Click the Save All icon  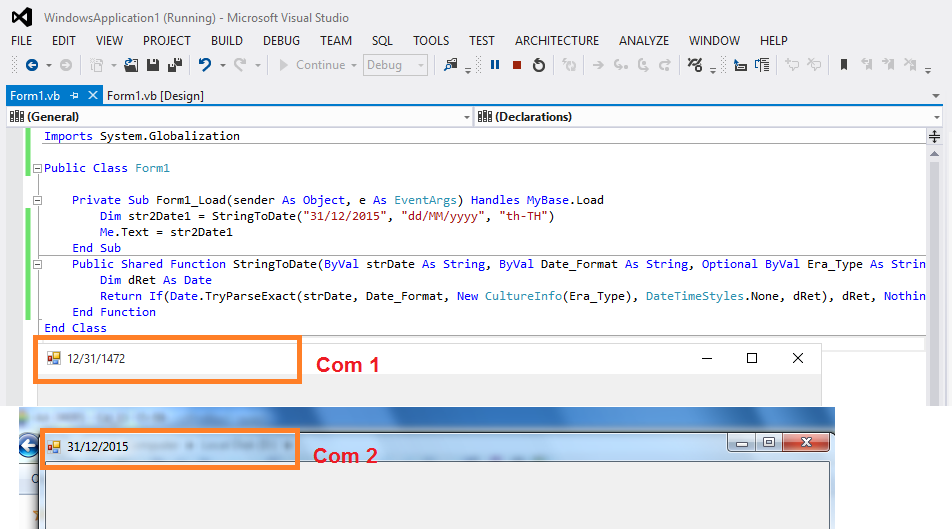tap(175, 65)
